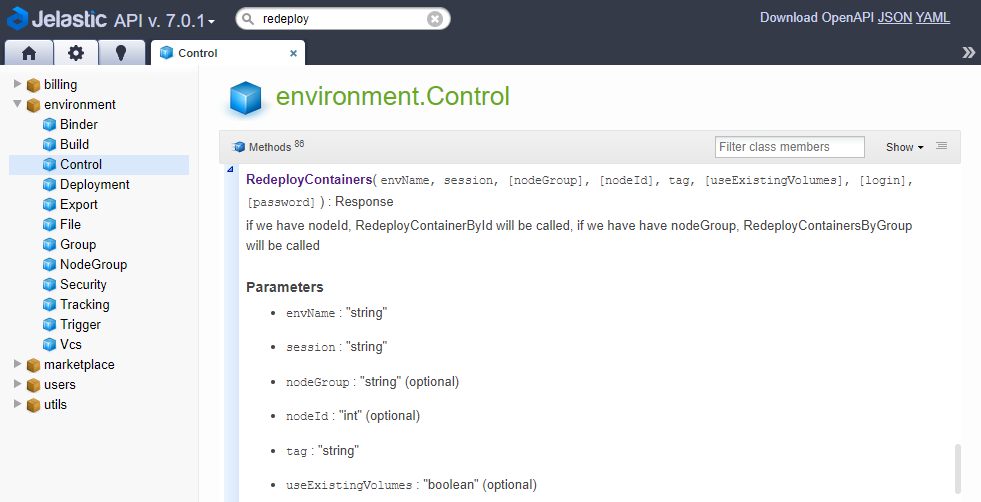Open the File class
Viewport: 981px width, 502px height.
71,224
